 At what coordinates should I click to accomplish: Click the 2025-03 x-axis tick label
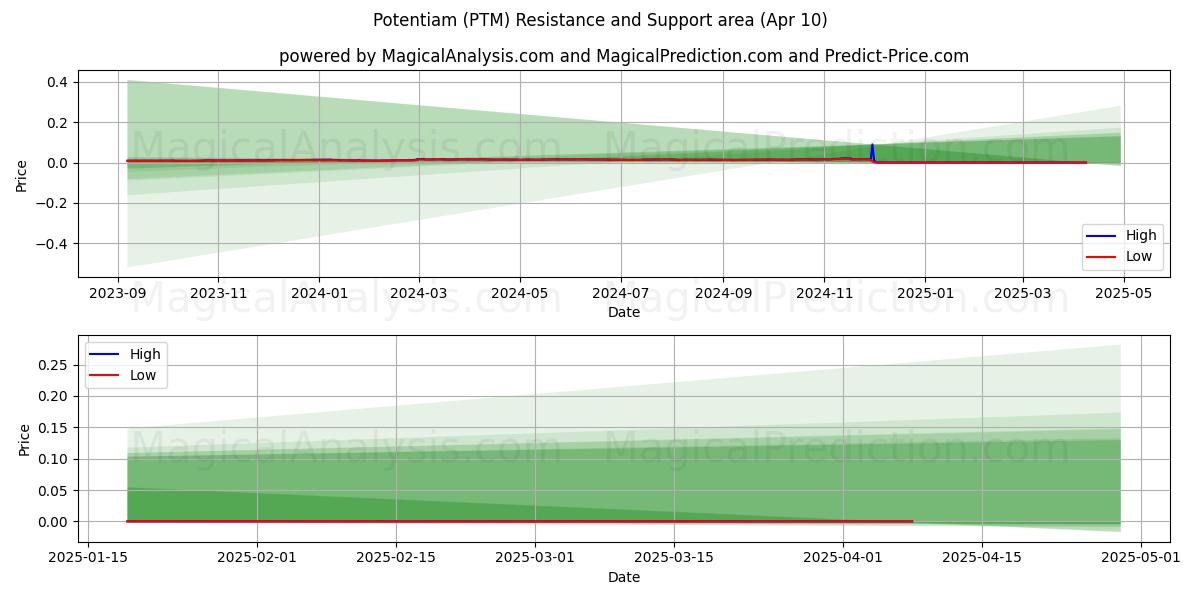(x=1022, y=294)
